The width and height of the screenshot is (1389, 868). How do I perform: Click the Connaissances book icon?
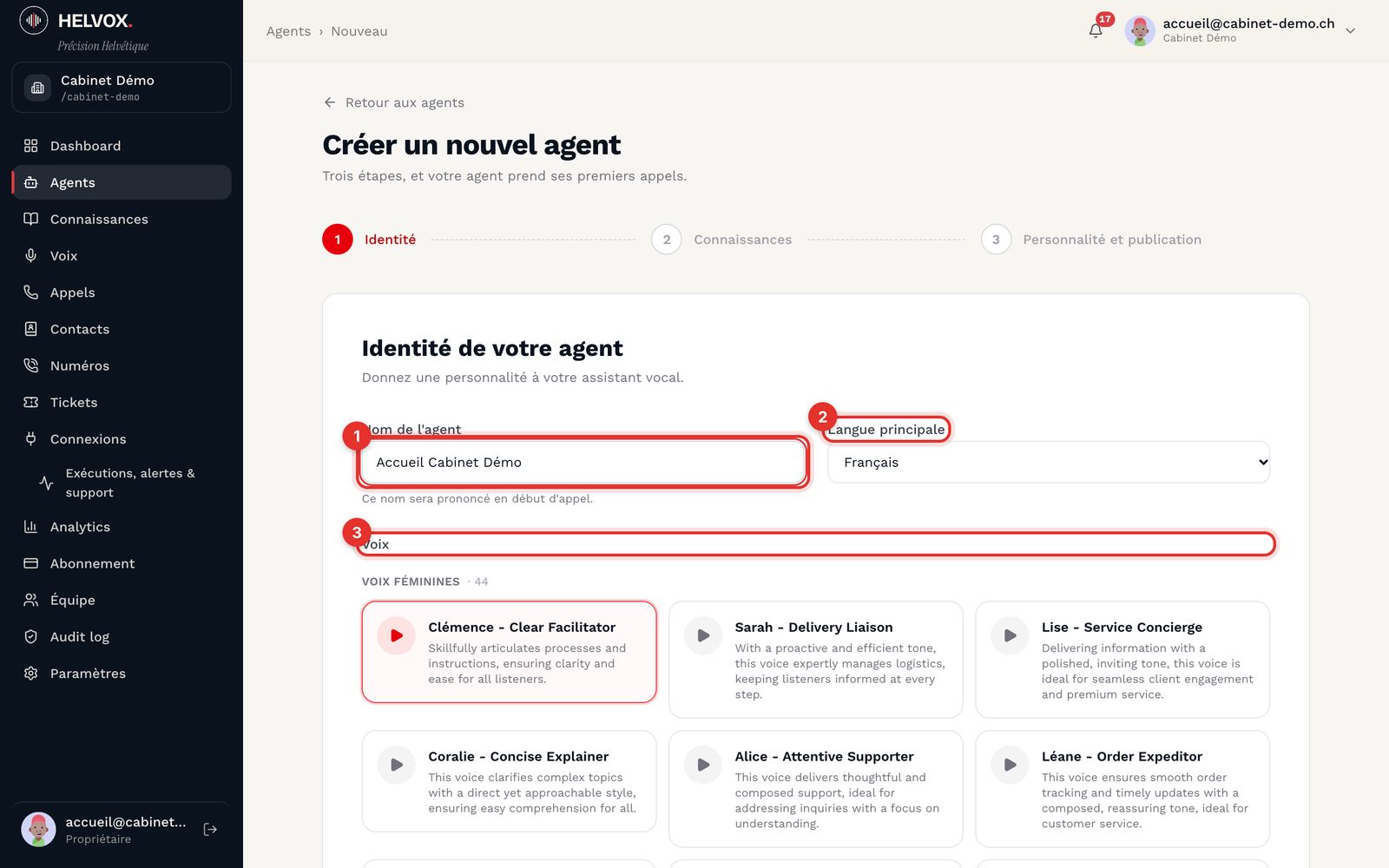[31, 219]
